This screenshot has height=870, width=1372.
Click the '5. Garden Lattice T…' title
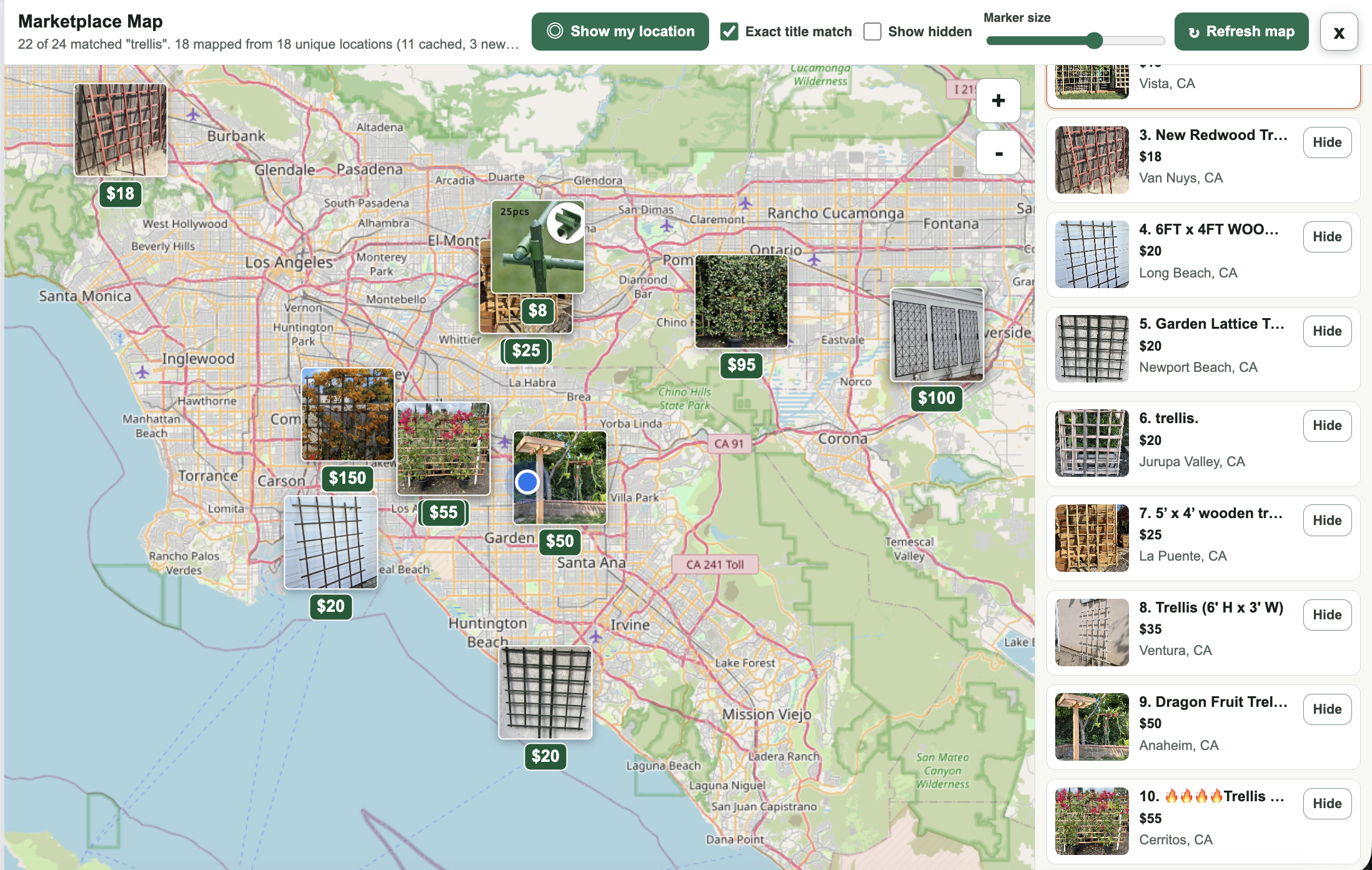click(x=1211, y=324)
